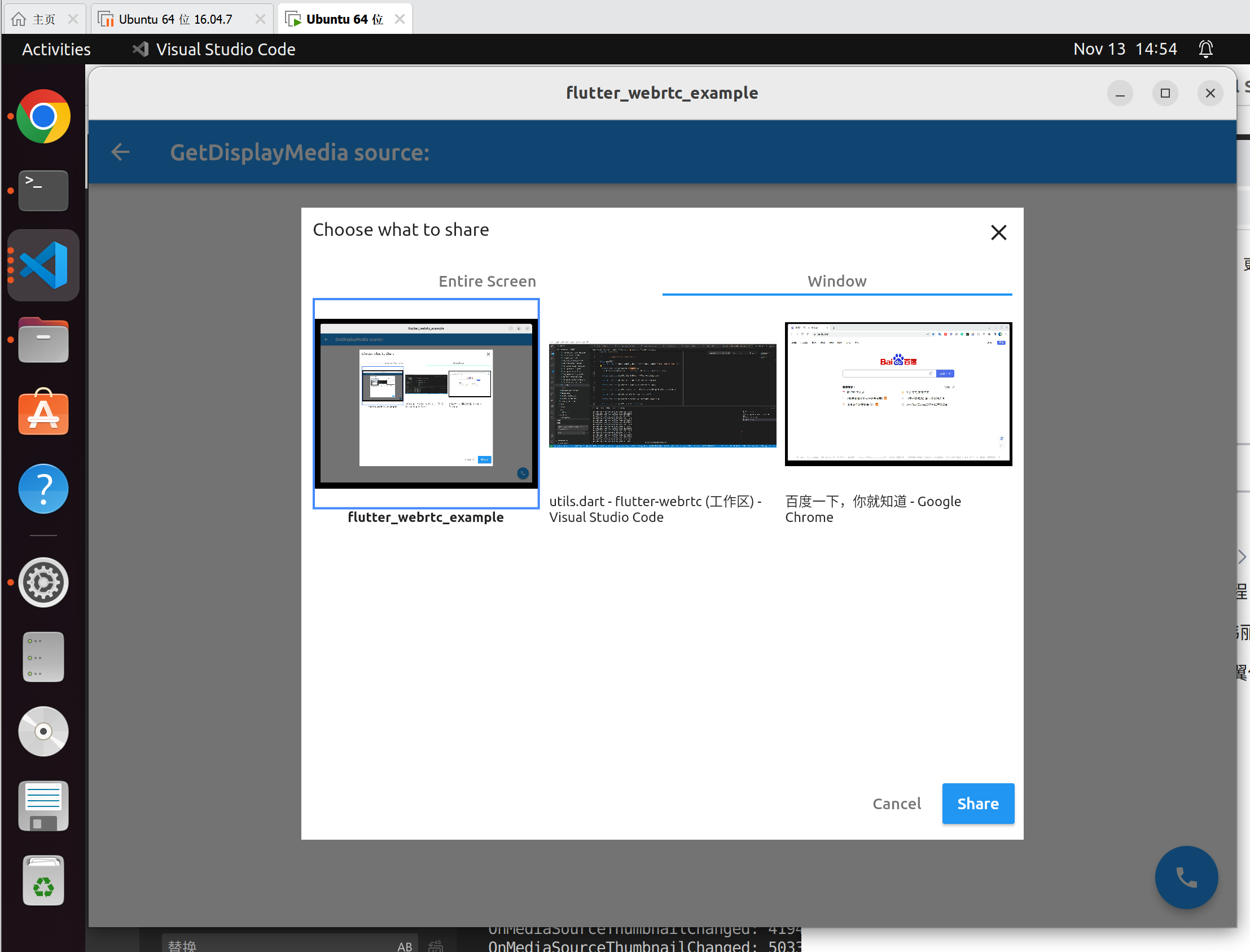Choose the Visual Studio Code window thumbnail
Image resolution: width=1250 pixels, height=952 pixels.
coord(662,395)
